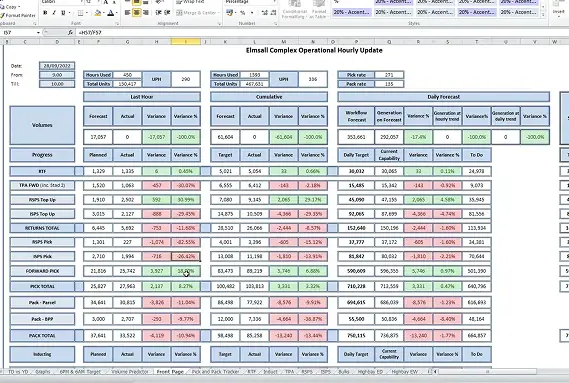Select the Till time cell 10:00
This screenshot has width=569, height=383.
pyautogui.click(x=57, y=84)
